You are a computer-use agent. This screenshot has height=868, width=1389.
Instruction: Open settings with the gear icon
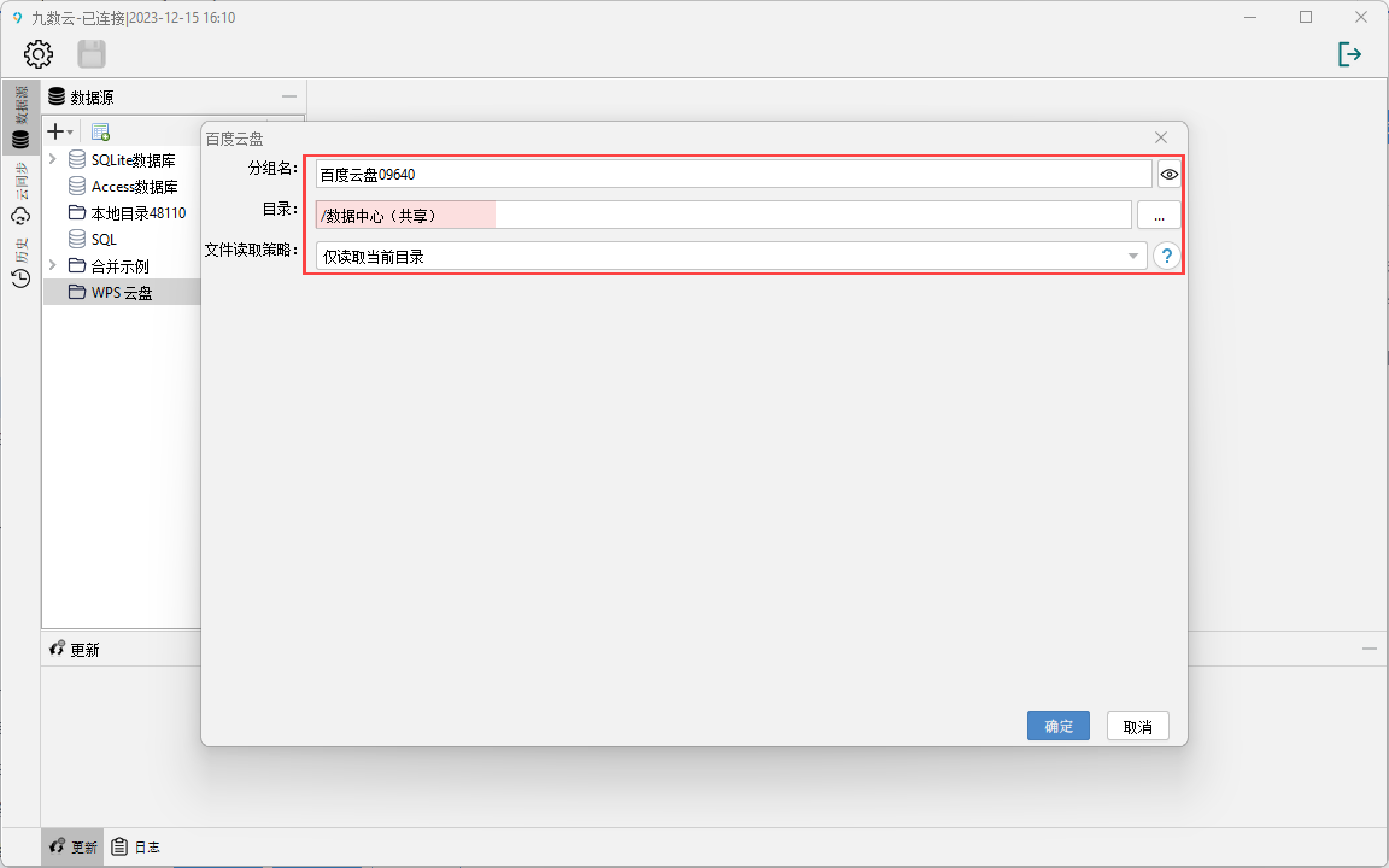(39, 54)
